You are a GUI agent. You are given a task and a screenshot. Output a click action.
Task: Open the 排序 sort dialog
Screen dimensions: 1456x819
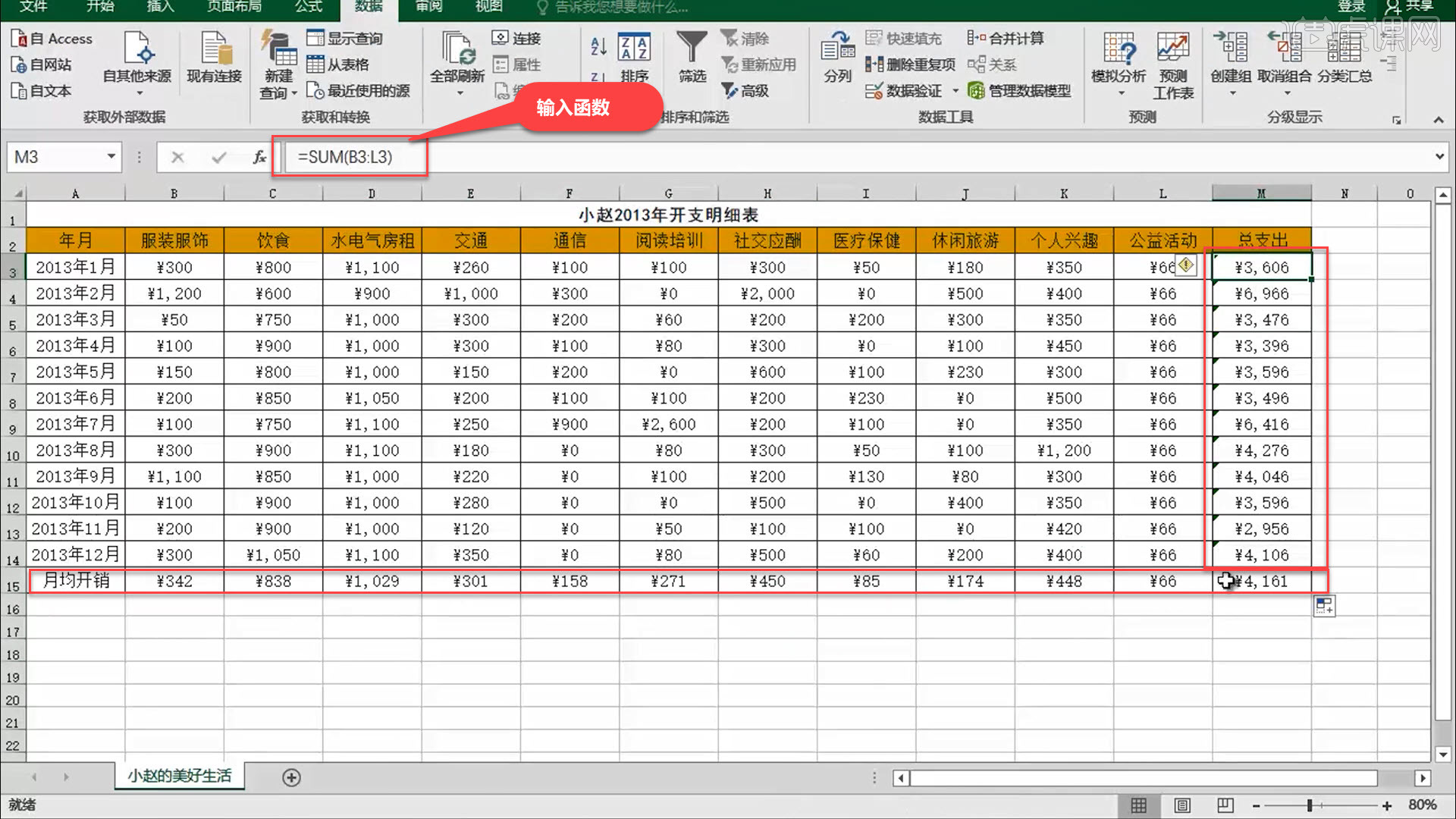click(x=634, y=59)
